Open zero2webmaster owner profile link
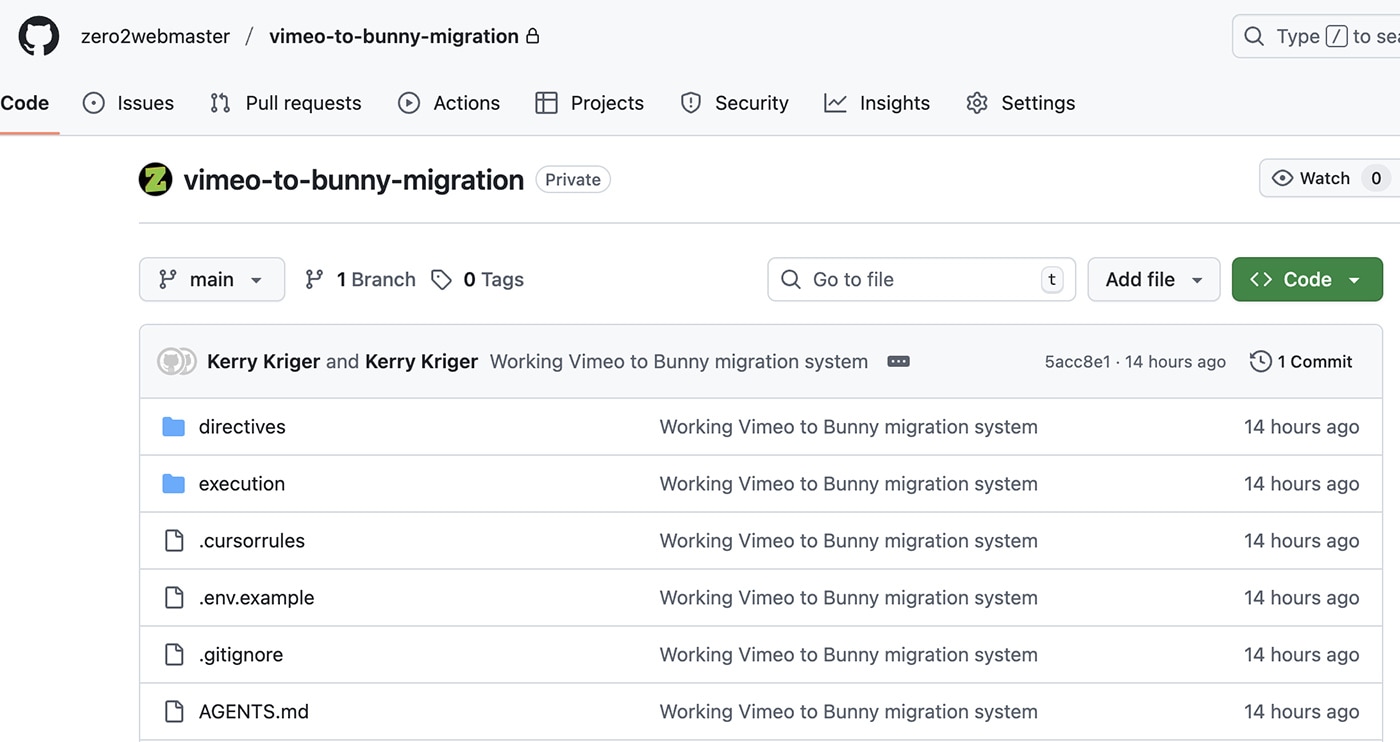Screen dimensions: 1400x742 [155, 36]
